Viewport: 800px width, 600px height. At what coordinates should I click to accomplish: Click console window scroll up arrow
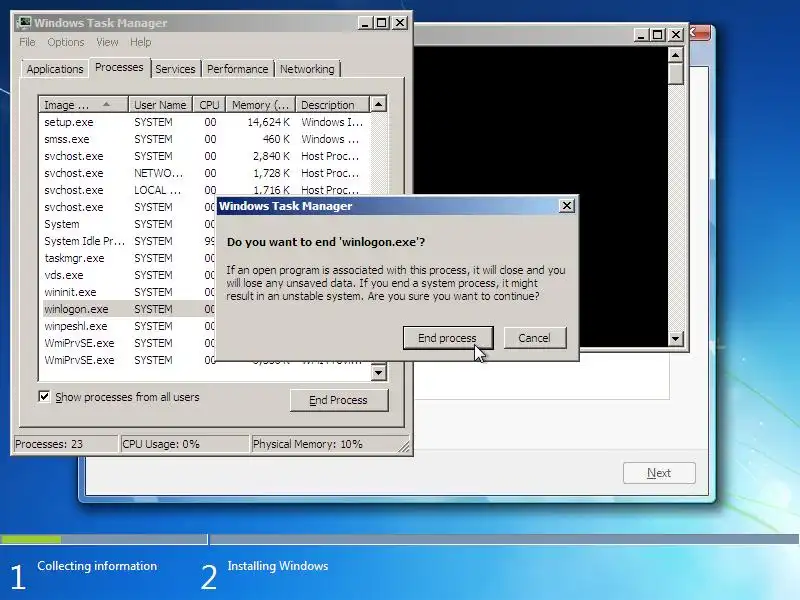pyautogui.click(x=676, y=55)
